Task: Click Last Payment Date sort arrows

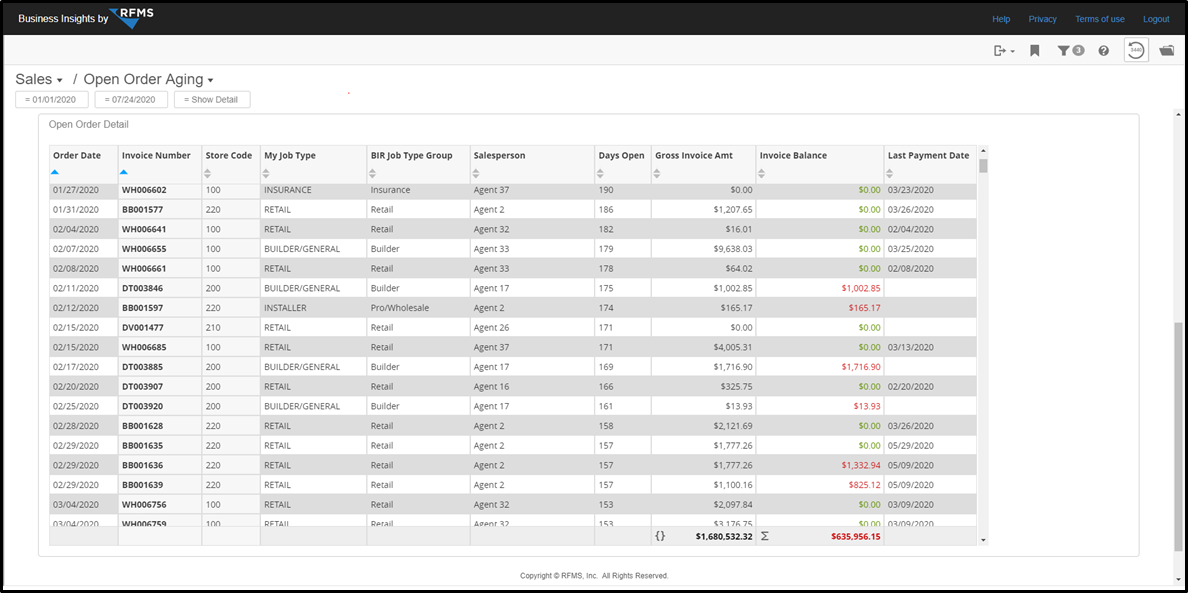Action: click(x=891, y=173)
